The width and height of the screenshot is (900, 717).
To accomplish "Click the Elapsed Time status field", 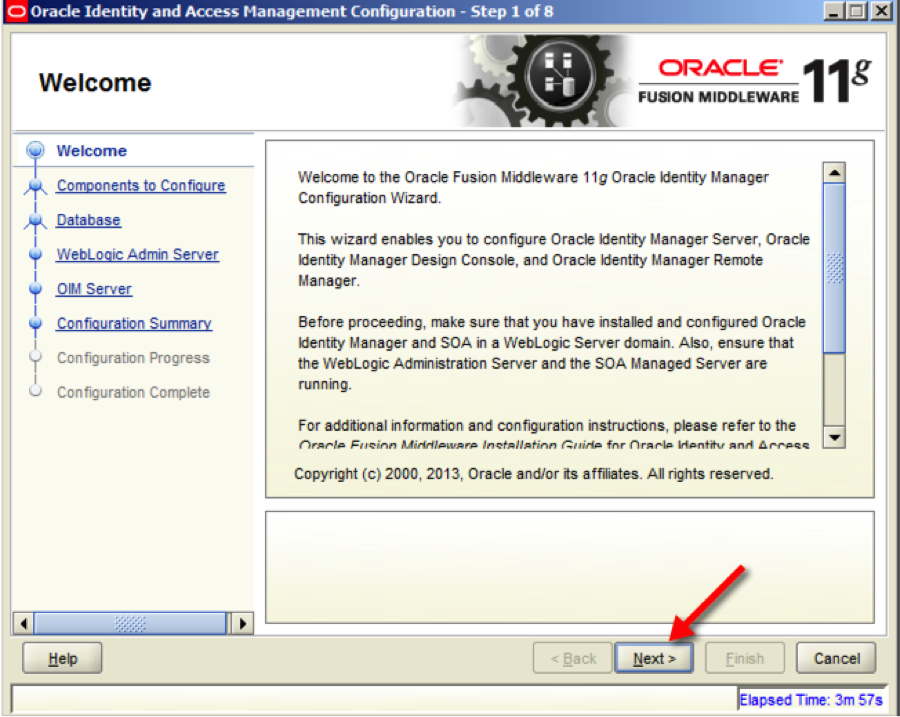I will click(812, 700).
